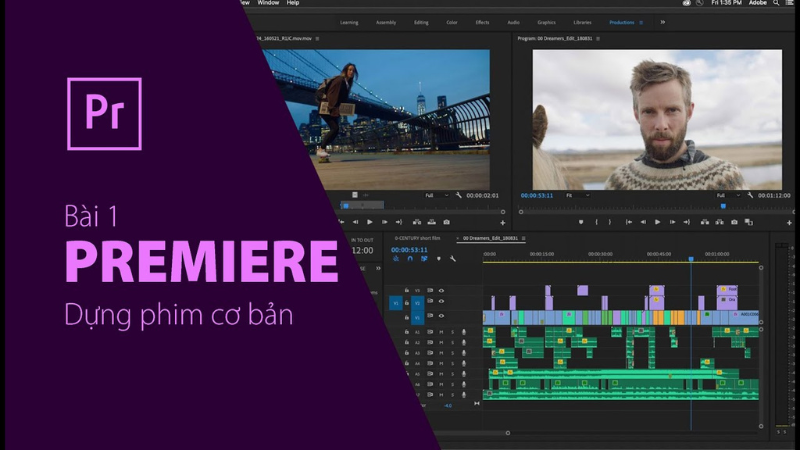Toggle insert sequences as nests
The image size is (800, 450).
396,259
